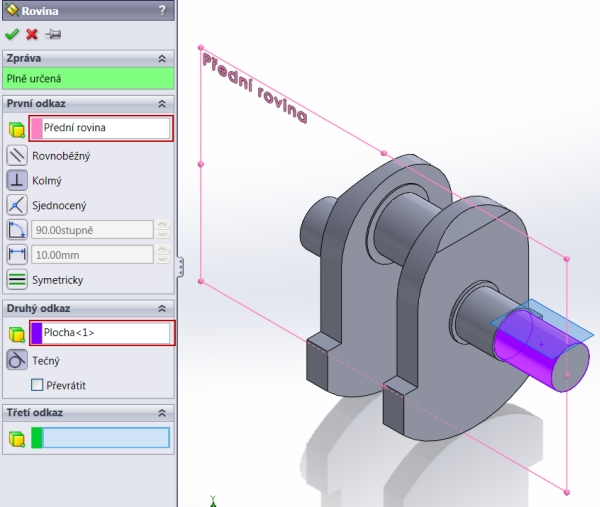The height and width of the screenshot is (507, 600).
Task: Click the Třetí odkaz reference cube icon
Action: tap(16, 439)
